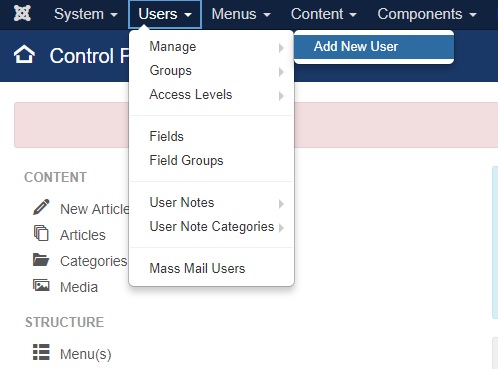Click the pencil icon for New Article
This screenshot has height=369, width=498.
click(x=41, y=207)
